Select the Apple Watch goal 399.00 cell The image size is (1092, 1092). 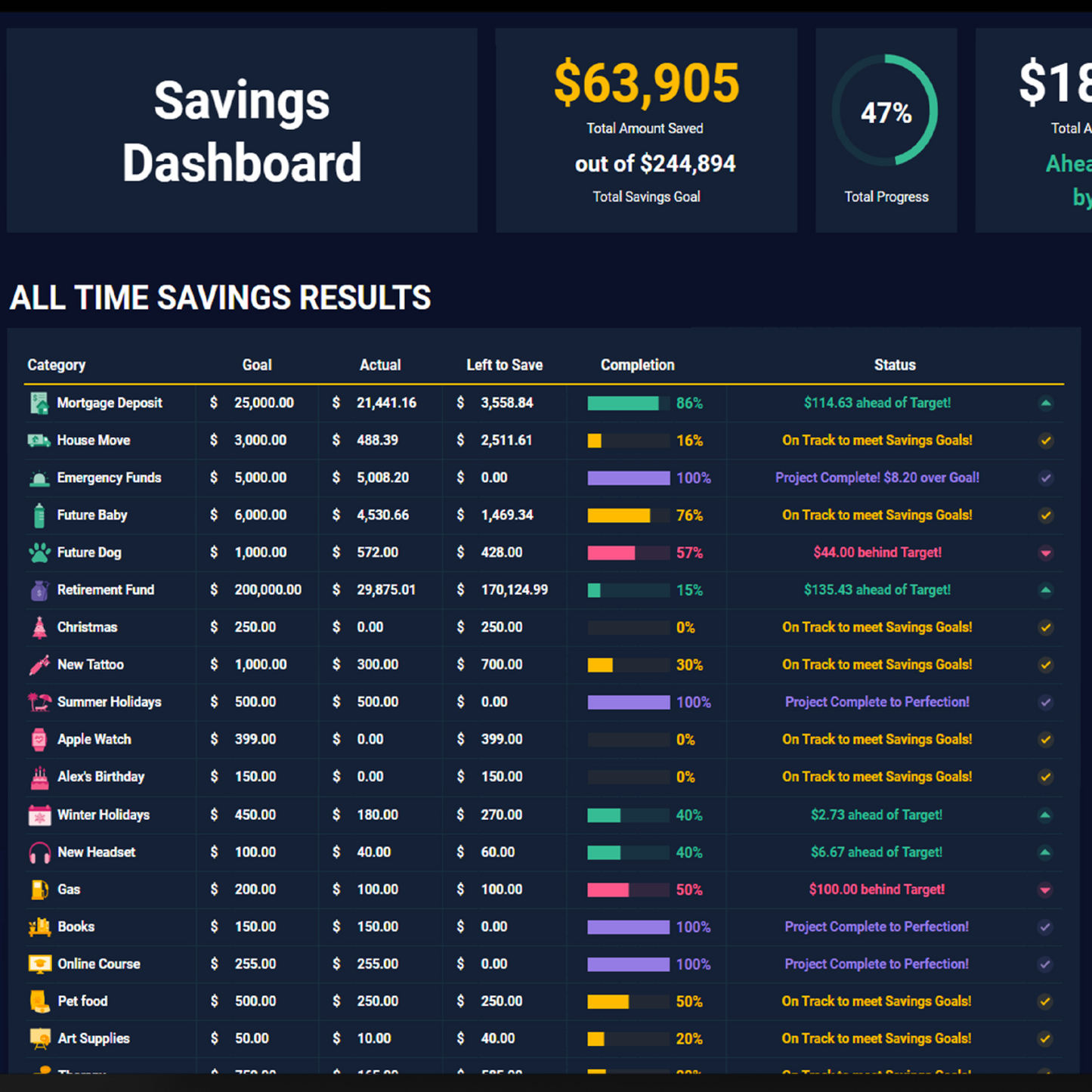coord(257,739)
